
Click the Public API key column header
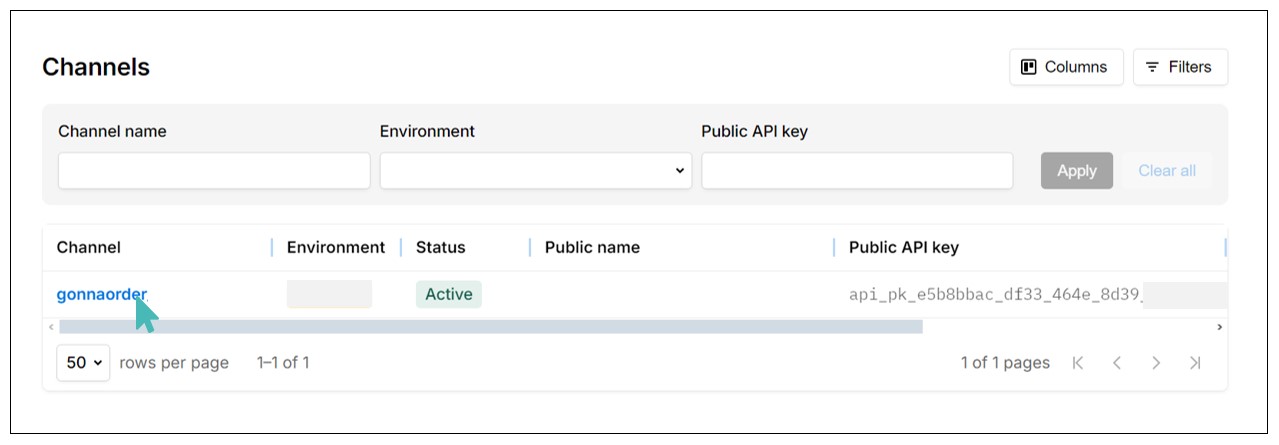point(904,247)
